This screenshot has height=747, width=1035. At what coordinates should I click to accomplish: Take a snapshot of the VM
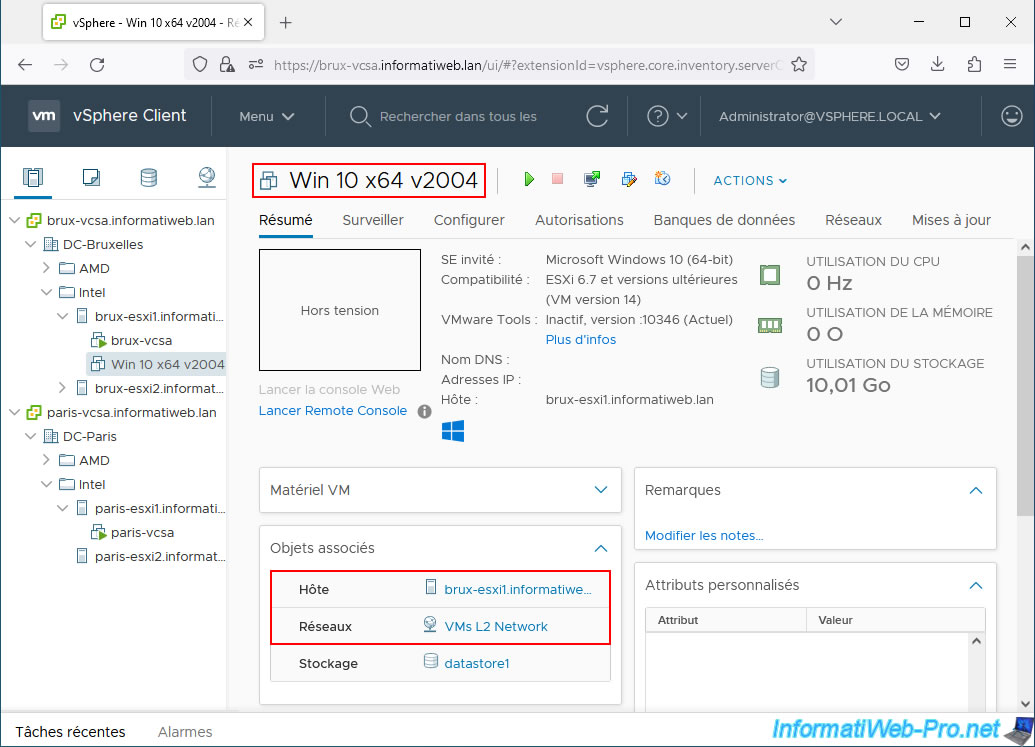coord(662,179)
